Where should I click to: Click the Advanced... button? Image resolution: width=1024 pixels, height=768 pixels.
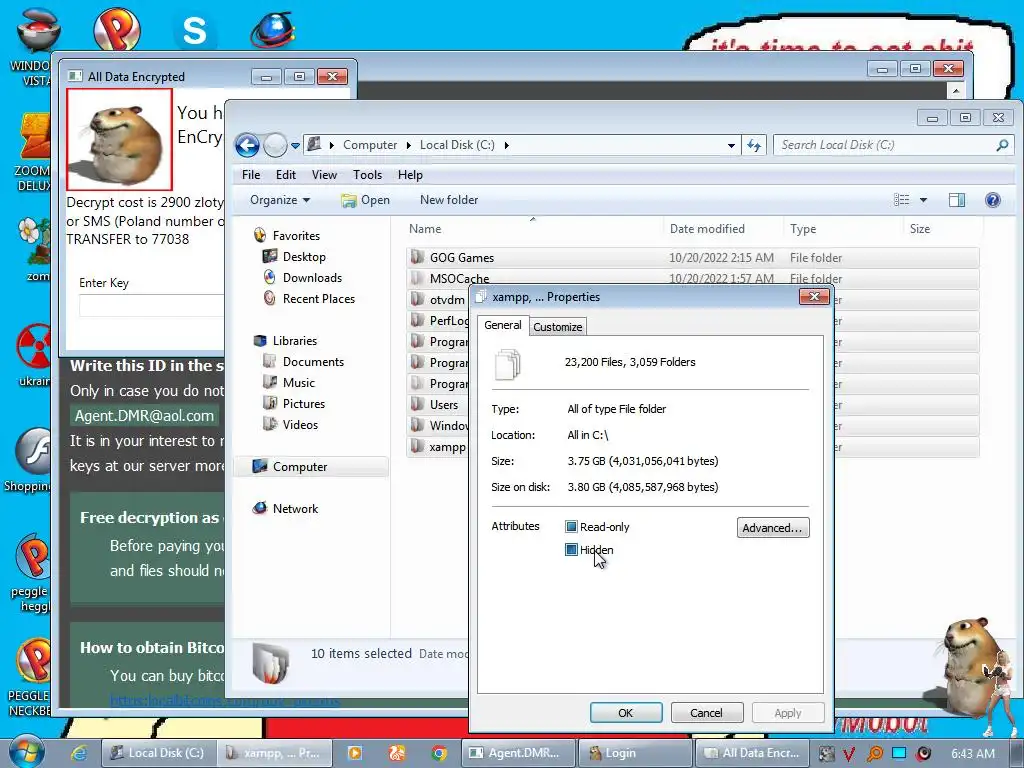(x=773, y=528)
